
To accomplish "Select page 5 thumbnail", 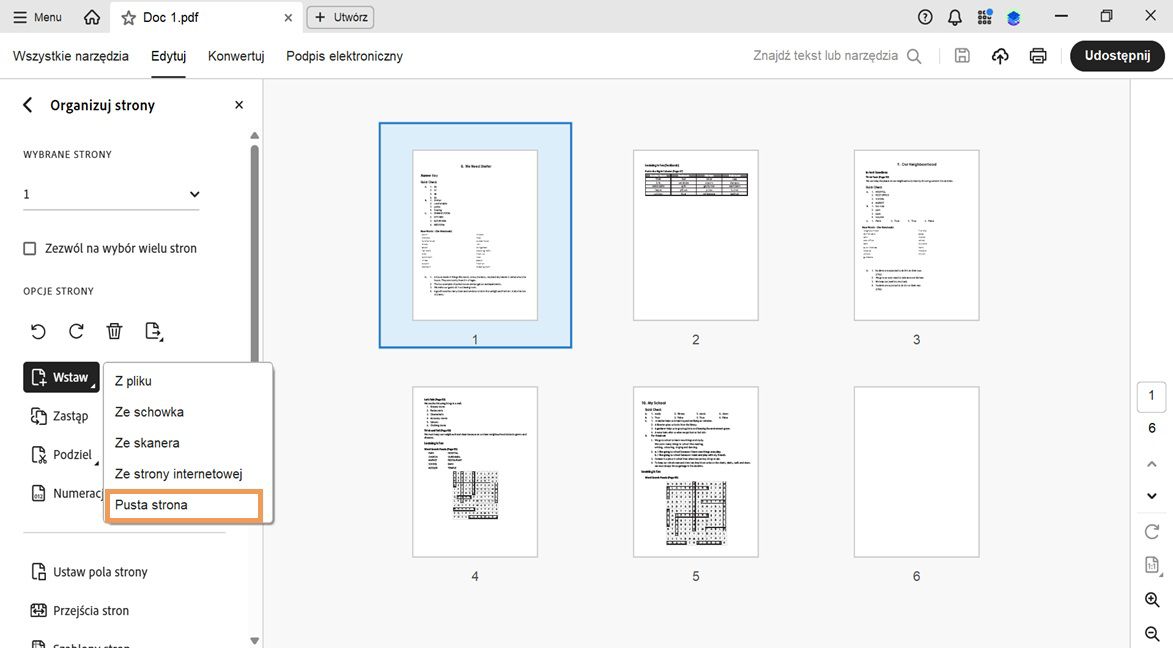I will point(696,471).
